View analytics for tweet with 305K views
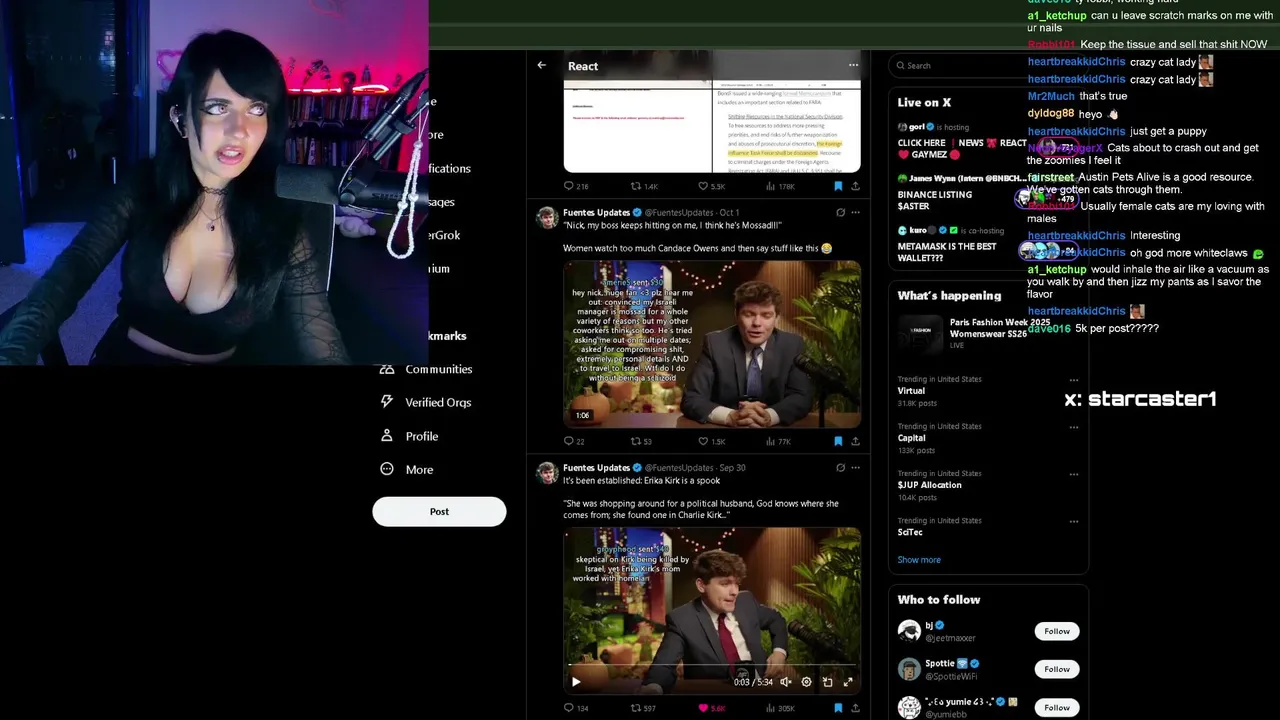Viewport: 1280px width, 720px height. [780, 708]
